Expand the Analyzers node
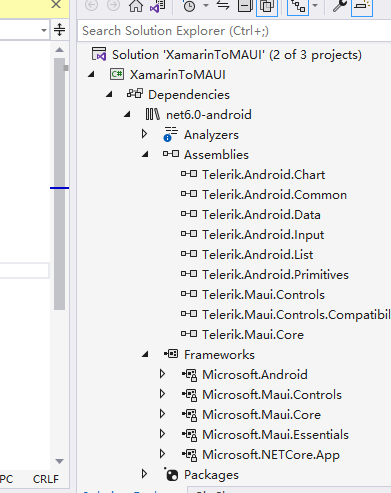This screenshot has height=493, width=391. pyautogui.click(x=144, y=134)
